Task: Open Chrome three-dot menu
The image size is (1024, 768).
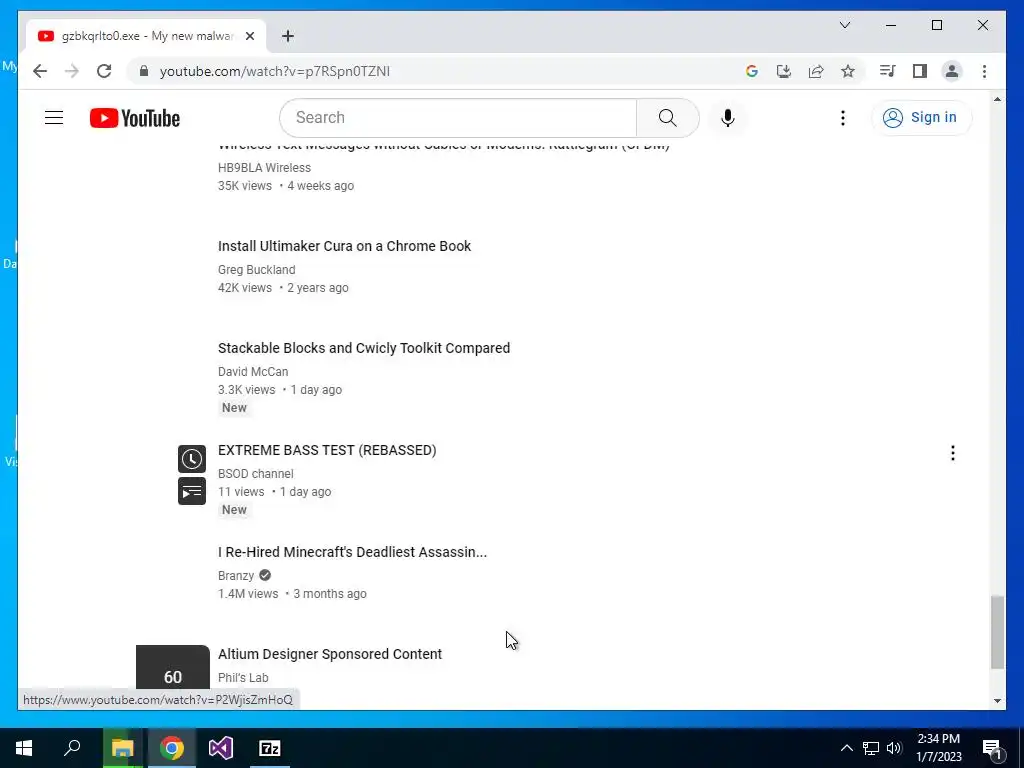Action: 984,71
